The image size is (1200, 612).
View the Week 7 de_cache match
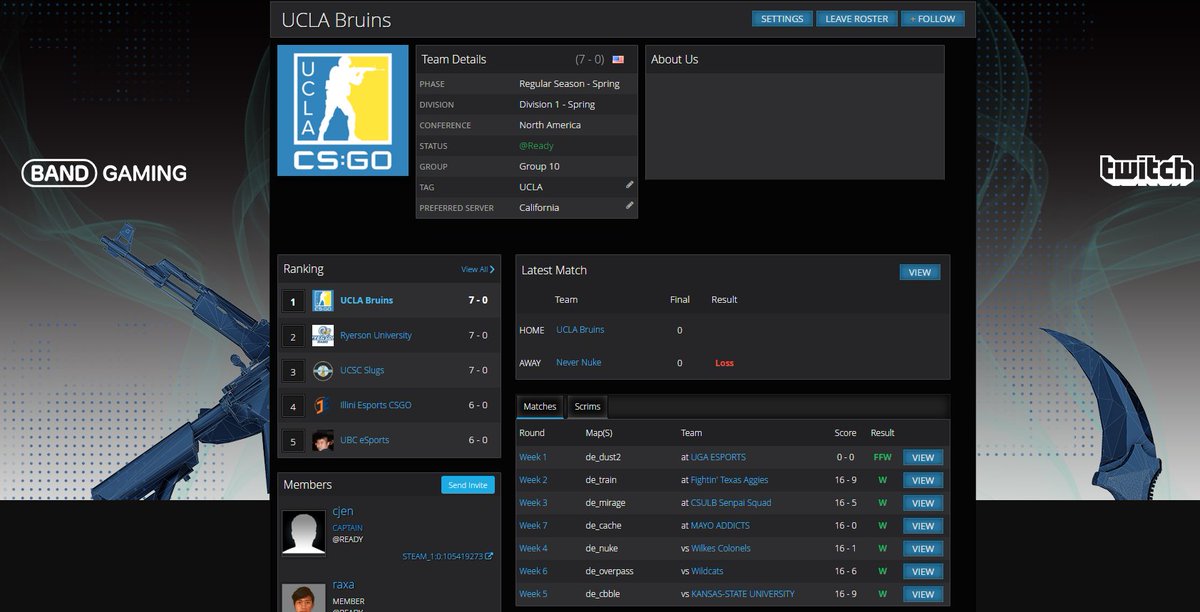[923, 526]
